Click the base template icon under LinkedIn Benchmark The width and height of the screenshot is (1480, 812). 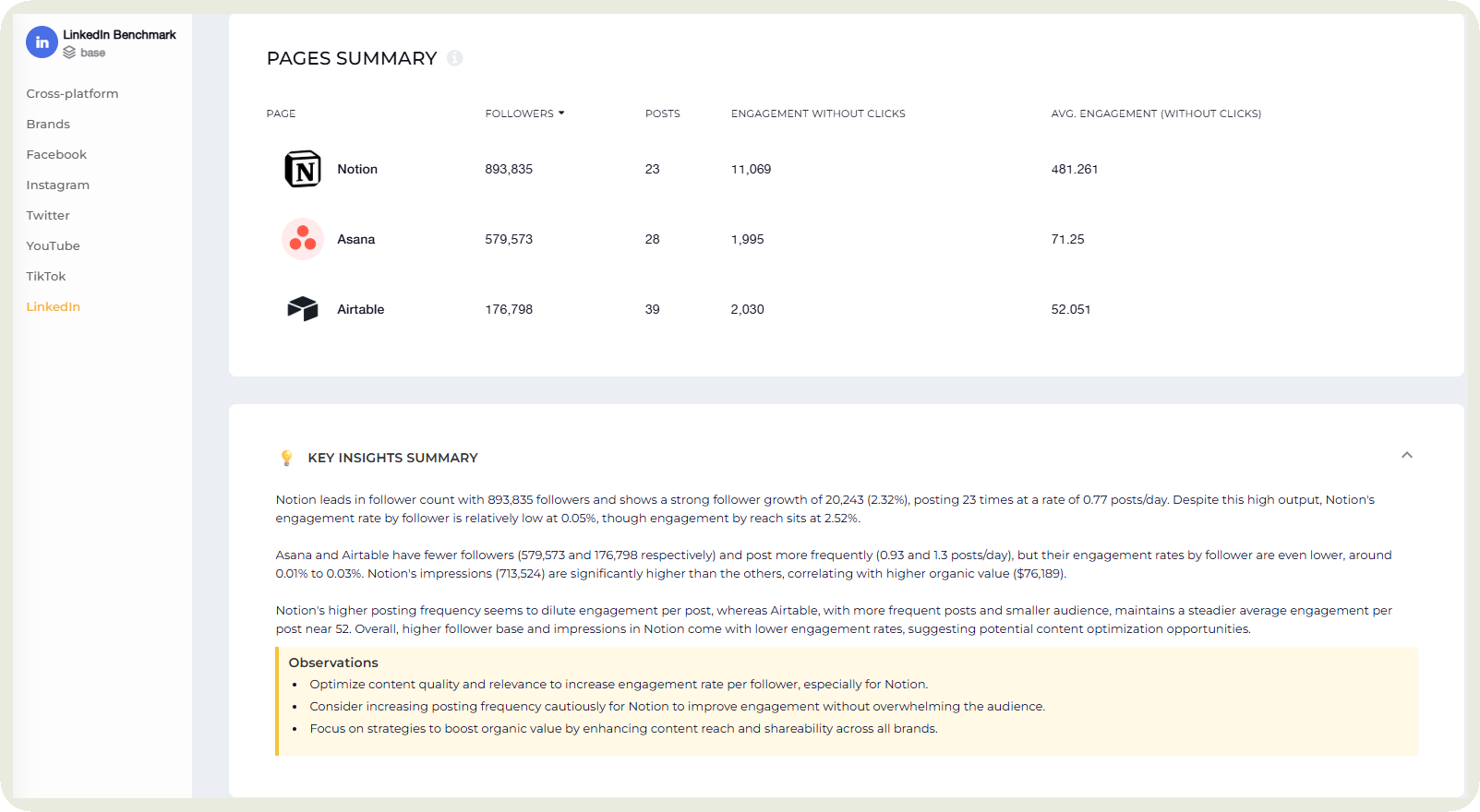pos(69,53)
